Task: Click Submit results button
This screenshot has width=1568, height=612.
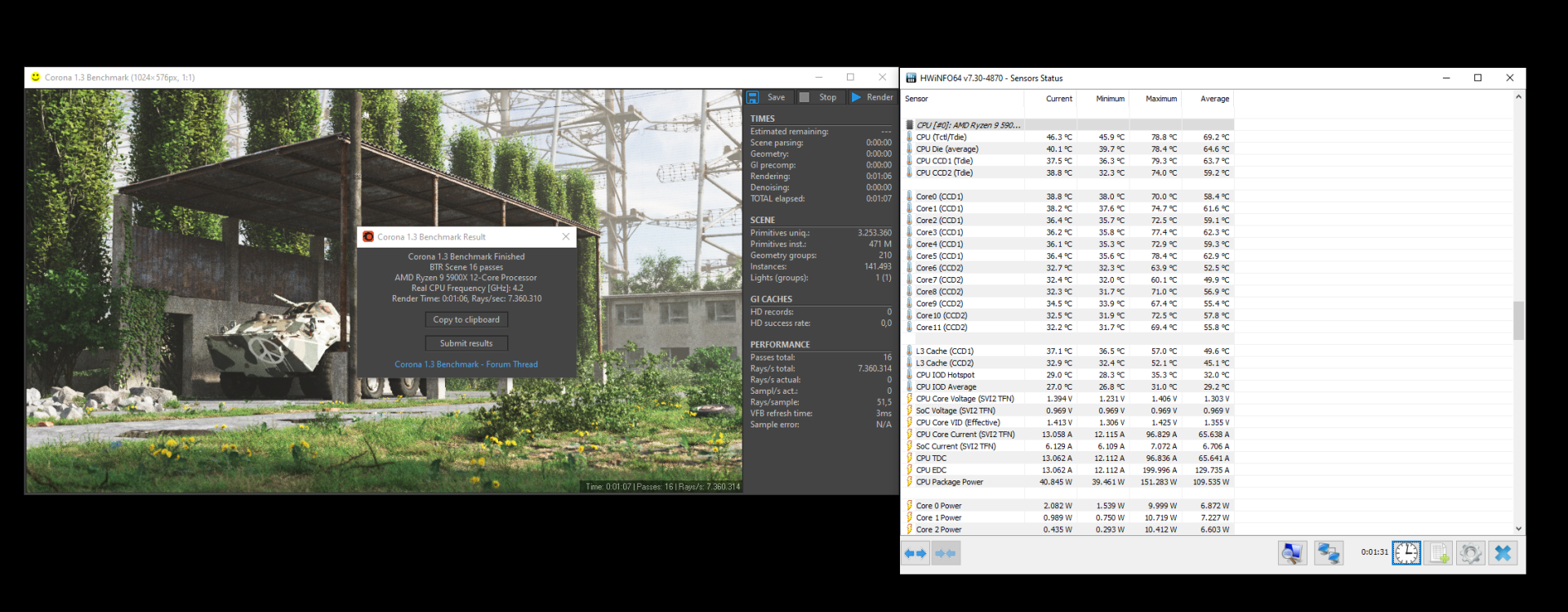Action: point(466,343)
